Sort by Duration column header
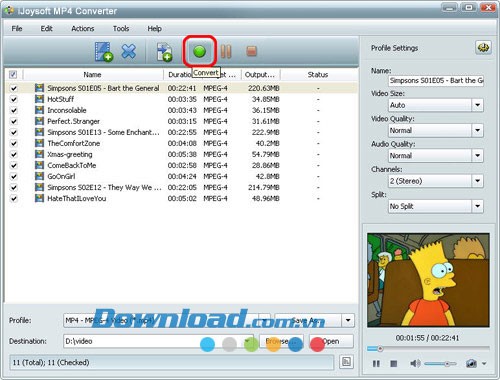500x380 pixels. (x=179, y=74)
